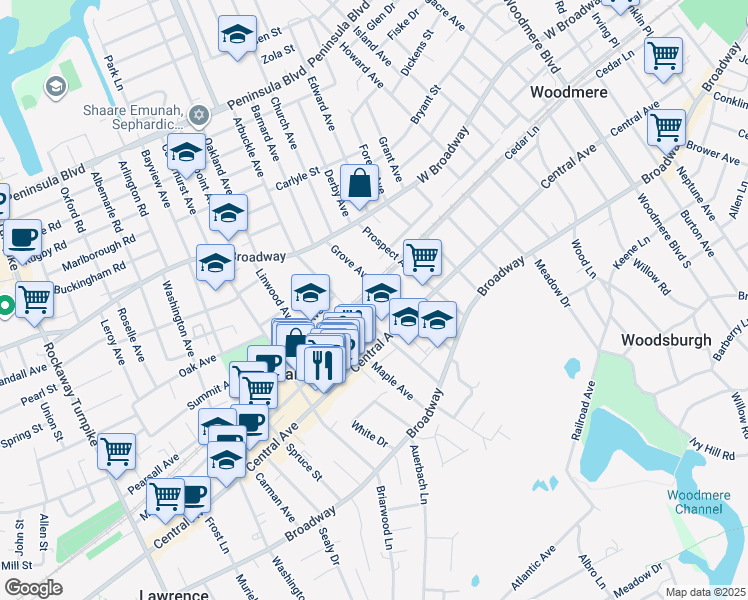
Task: Select the shopping cart marker near Buckingham Rd
Action: pos(34,297)
